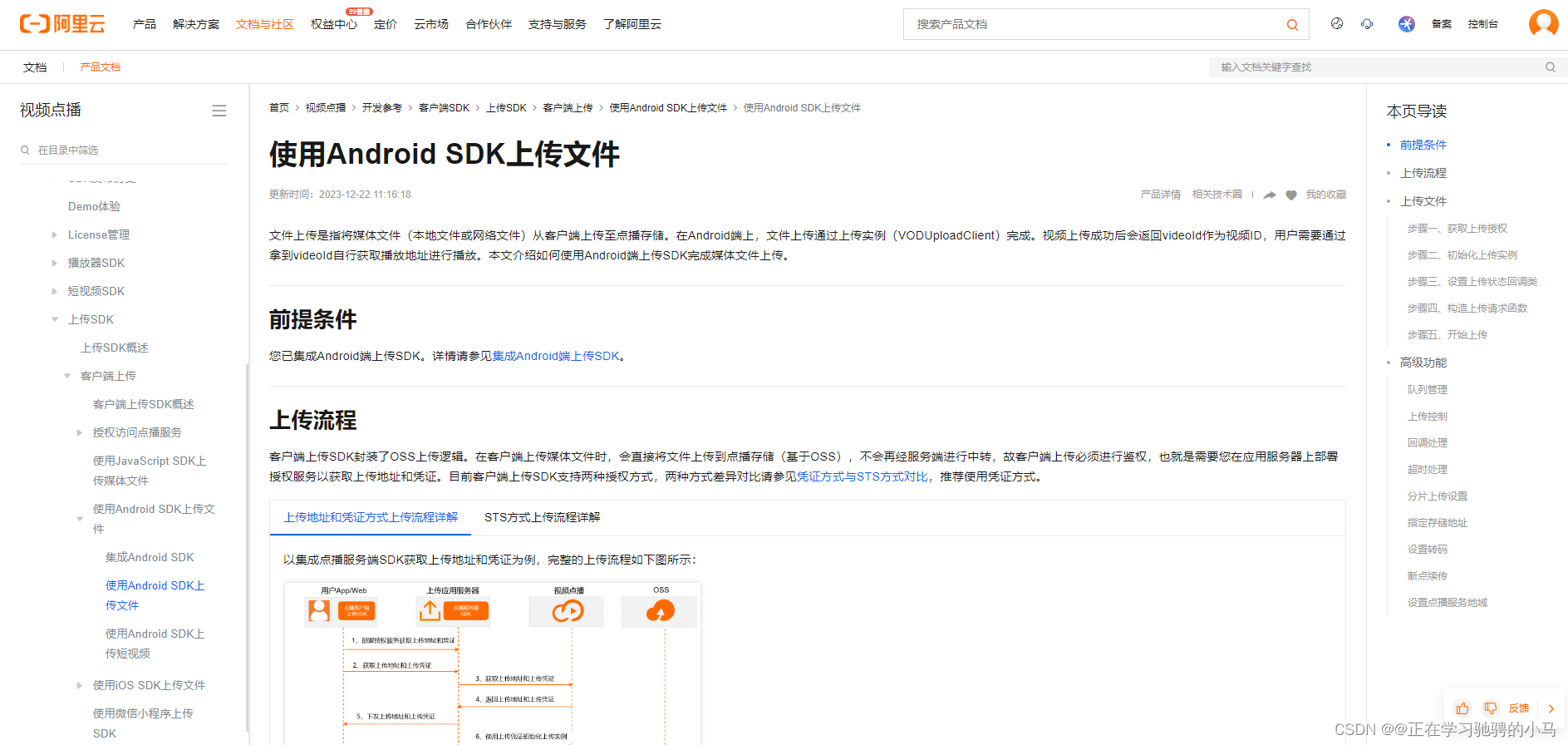The width and height of the screenshot is (1568, 745).
Task: Expand 使用iOS SDK上传文件 tree node
Action: [80, 686]
